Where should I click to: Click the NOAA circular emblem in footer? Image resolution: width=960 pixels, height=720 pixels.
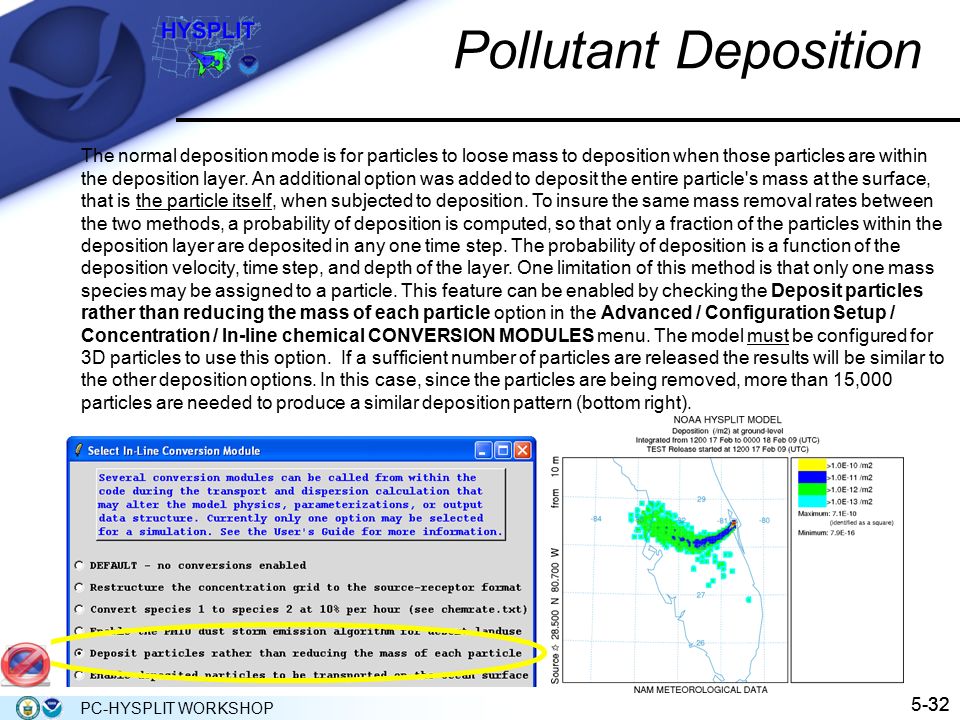click(x=52, y=708)
